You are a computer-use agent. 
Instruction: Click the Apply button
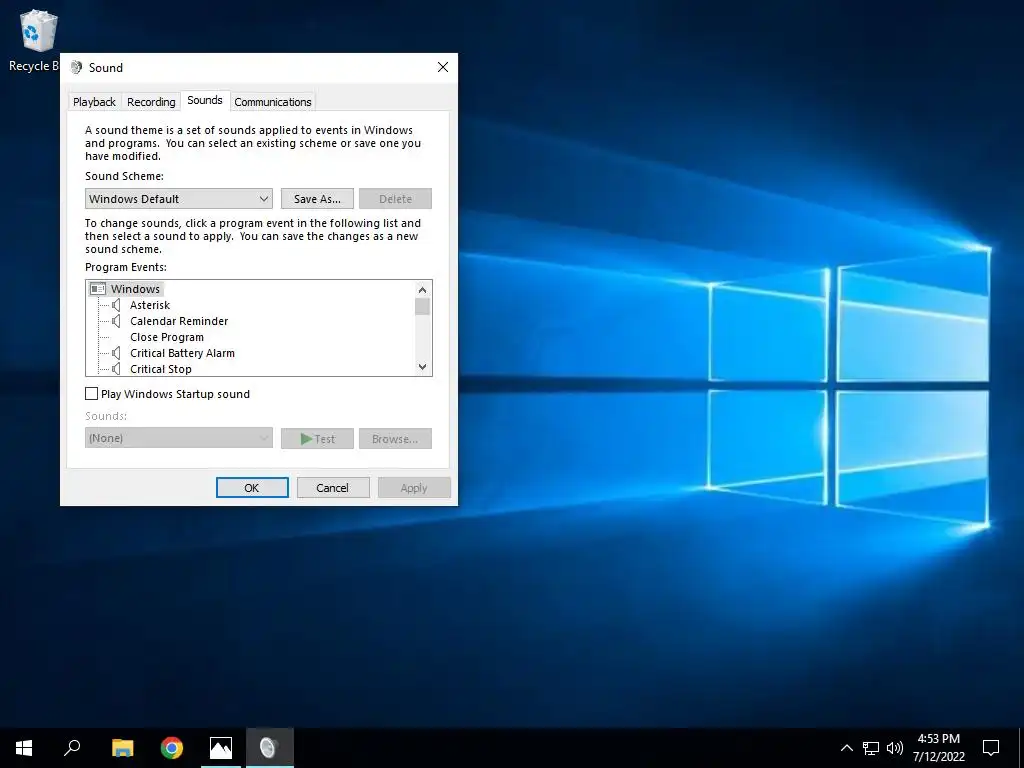pos(414,488)
